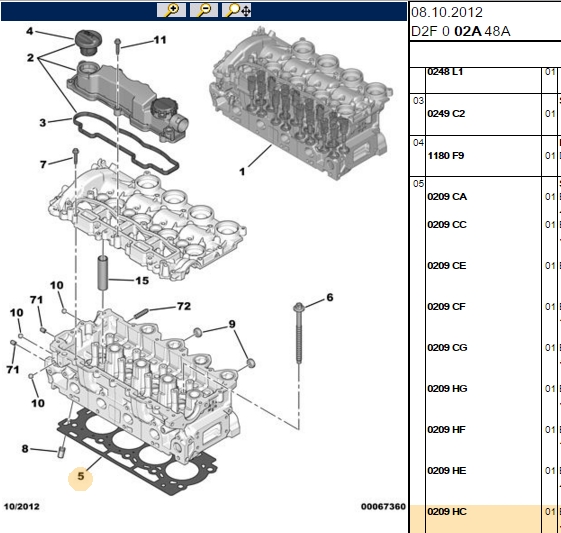
Task: Click the zoom out magnifier icon
Action: click(204, 10)
